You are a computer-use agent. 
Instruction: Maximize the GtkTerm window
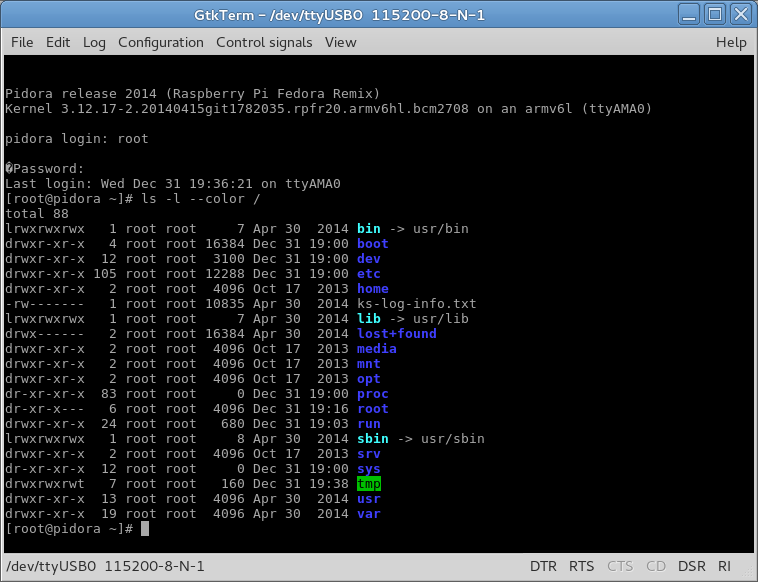pyautogui.click(x=715, y=14)
